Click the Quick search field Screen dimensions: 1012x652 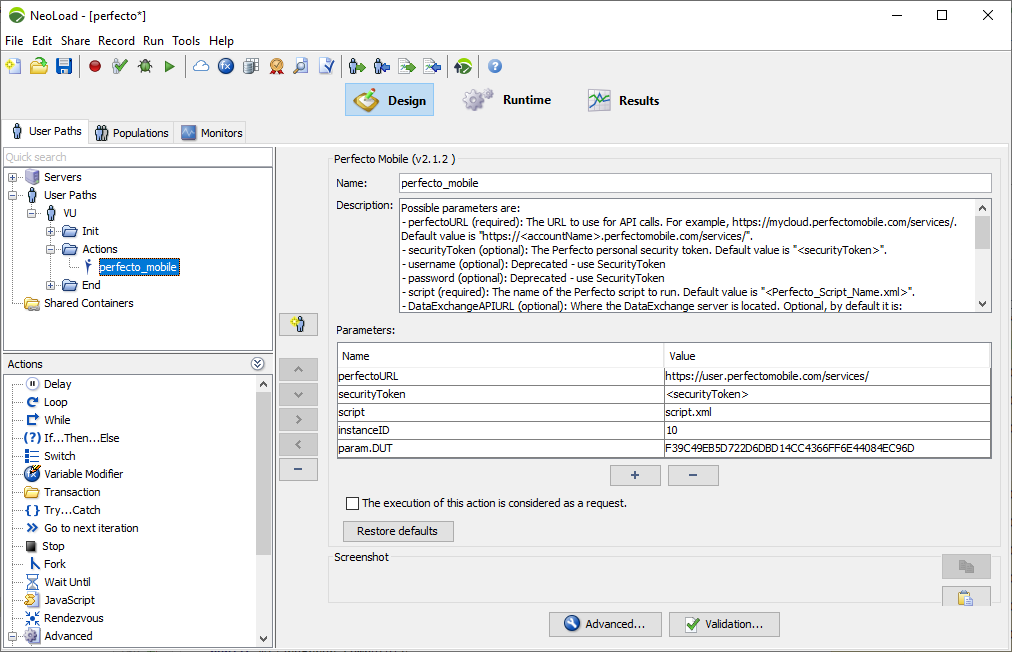click(138, 157)
